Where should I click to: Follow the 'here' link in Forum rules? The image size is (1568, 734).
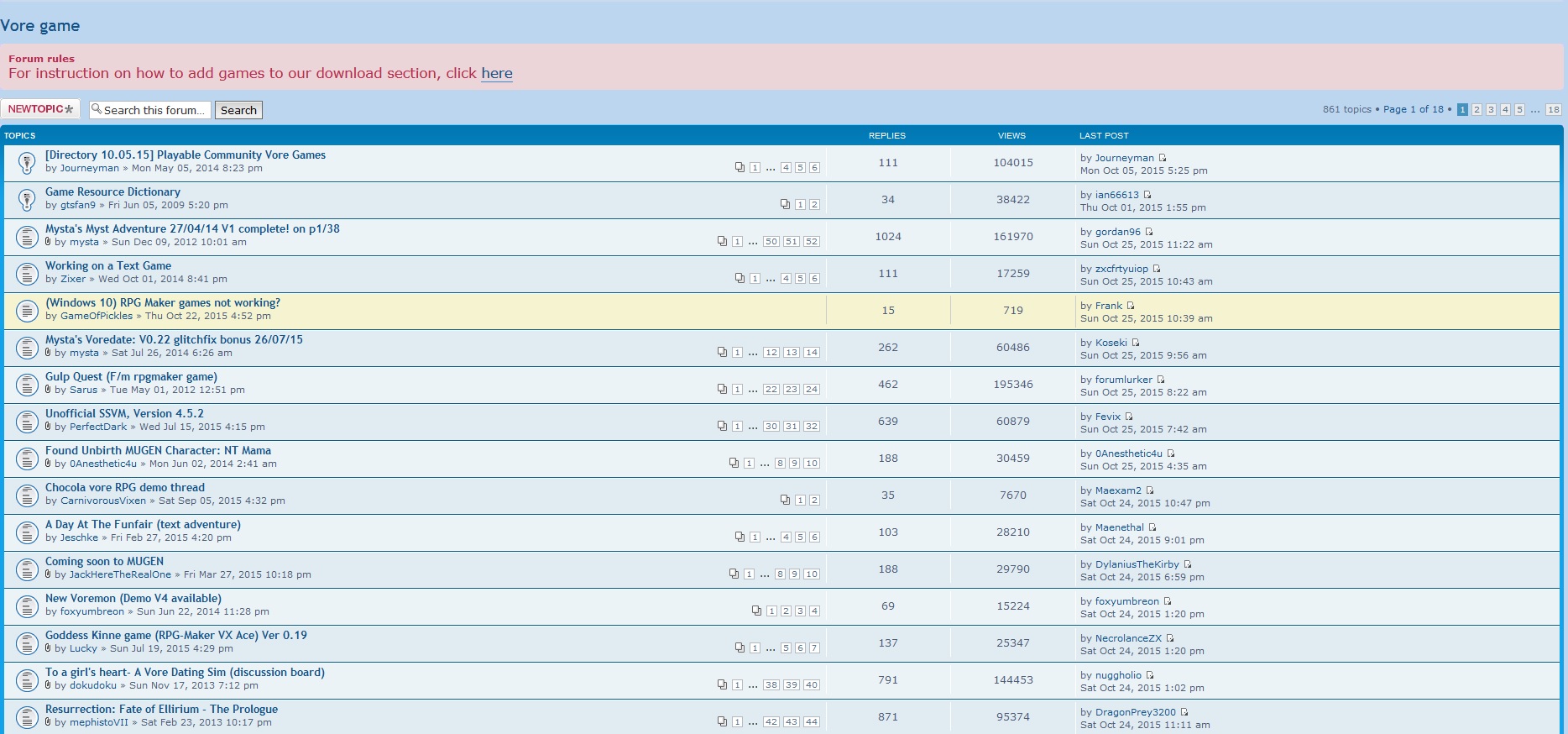click(497, 73)
